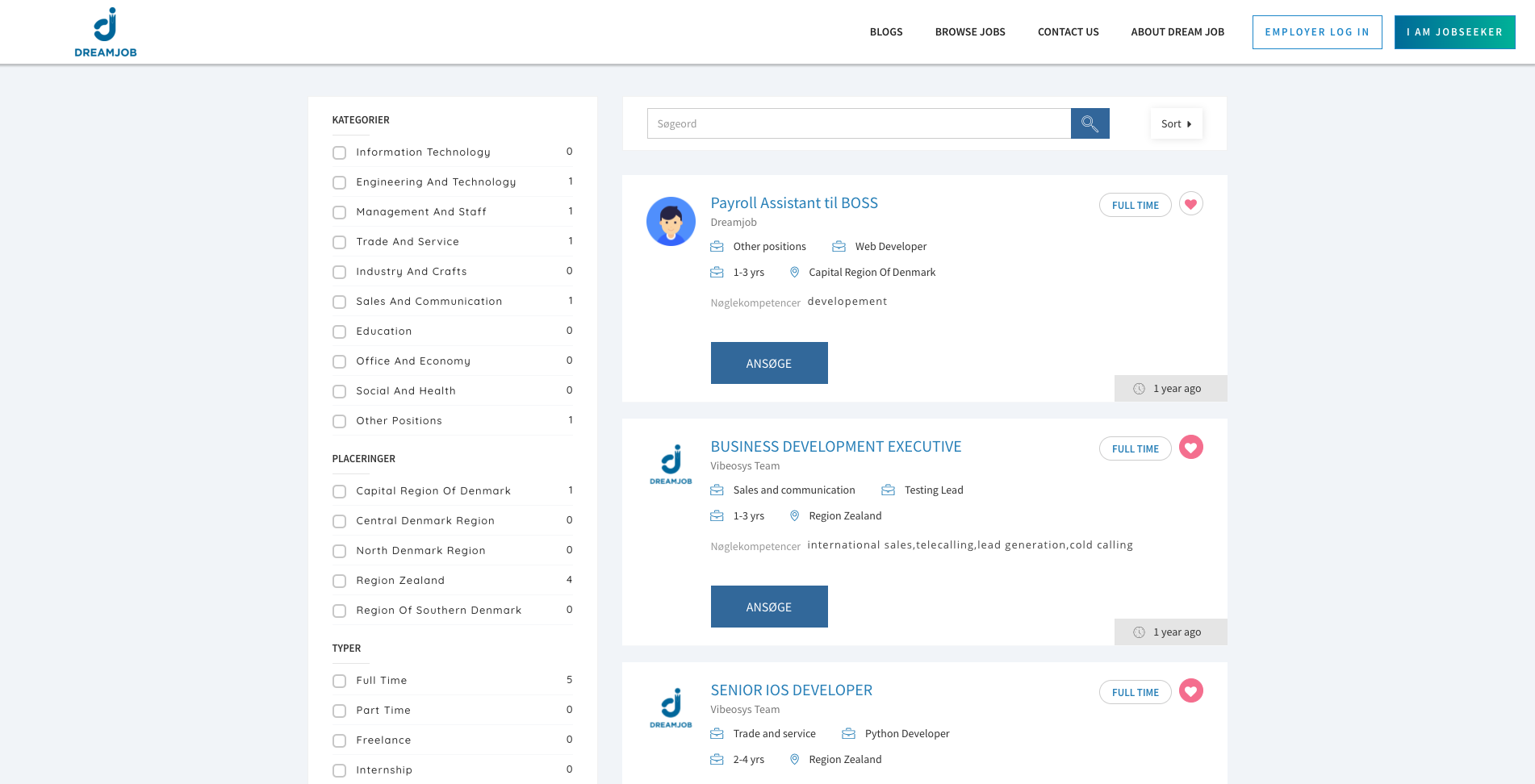Open the Sort dropdown
The height and width of the screenshot is (784, 1535).
(1176, 123)
